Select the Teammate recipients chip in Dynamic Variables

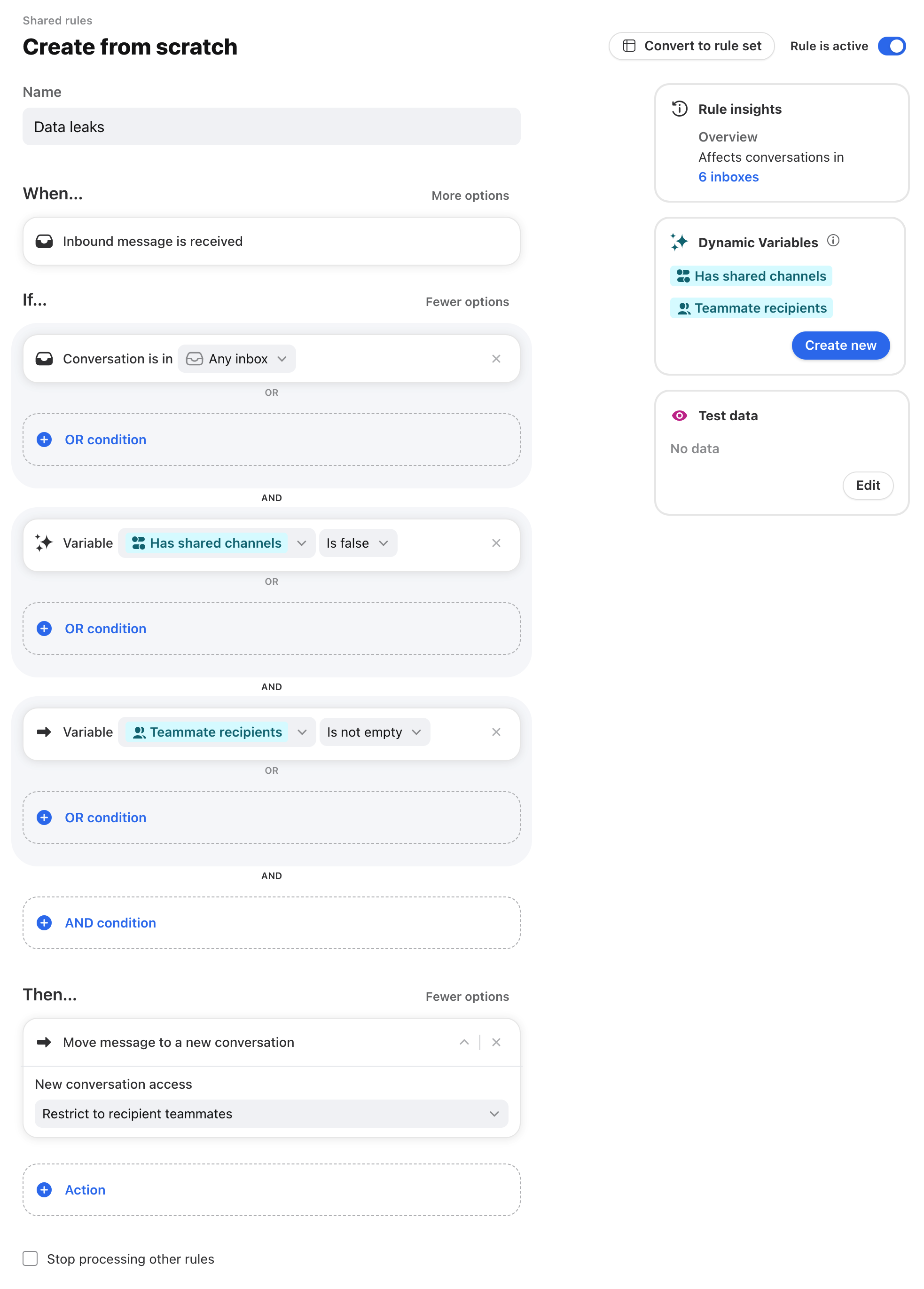(x=751, y=307)
